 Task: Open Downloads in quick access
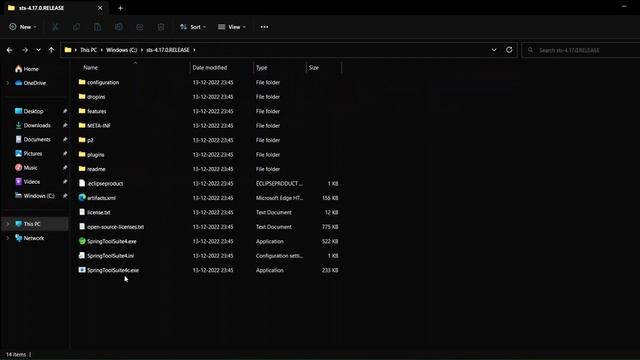click(33, 125)
